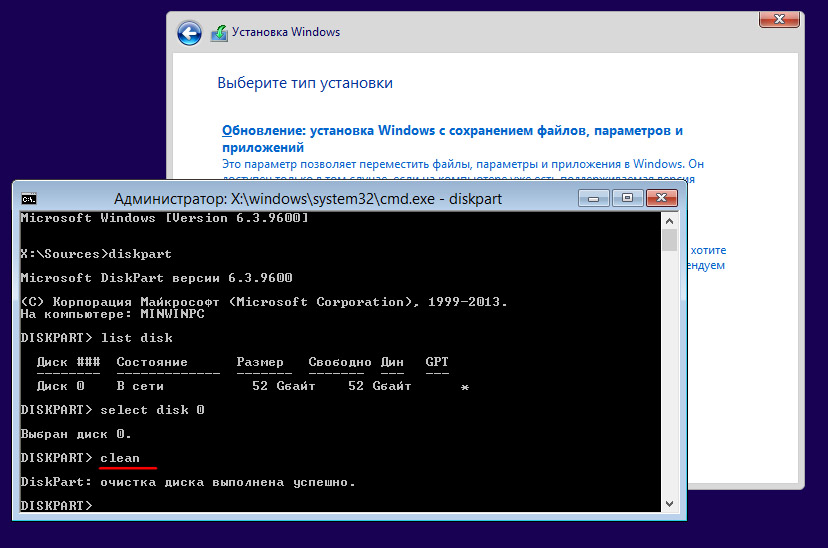This screenshot has width=828, height=548.
Task: Select the upgrade install option link
Action: [452, 138]
